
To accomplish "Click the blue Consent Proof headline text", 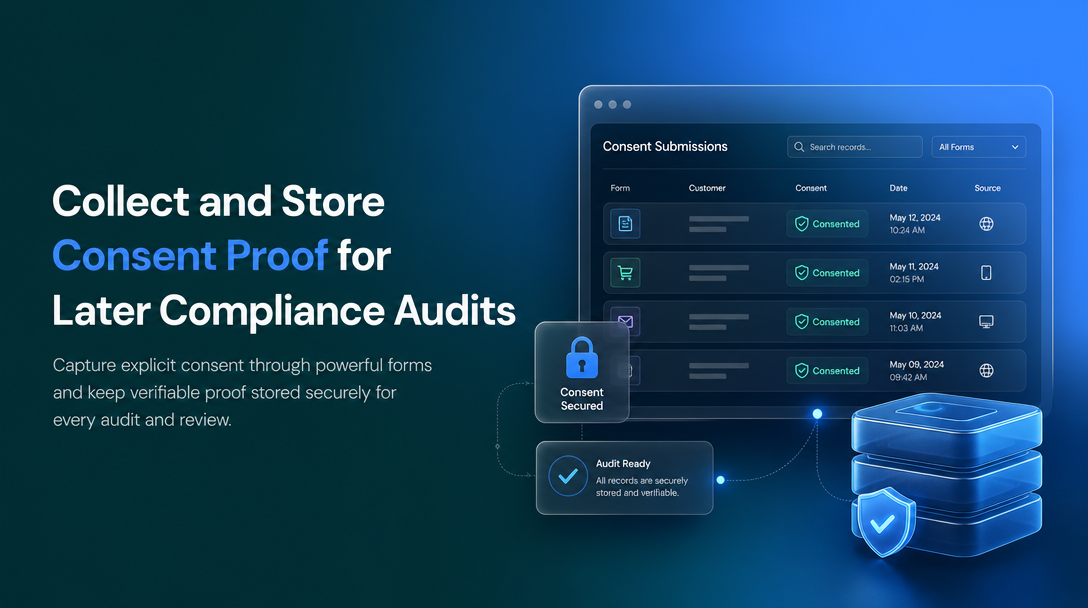I will tap(190, 255).
